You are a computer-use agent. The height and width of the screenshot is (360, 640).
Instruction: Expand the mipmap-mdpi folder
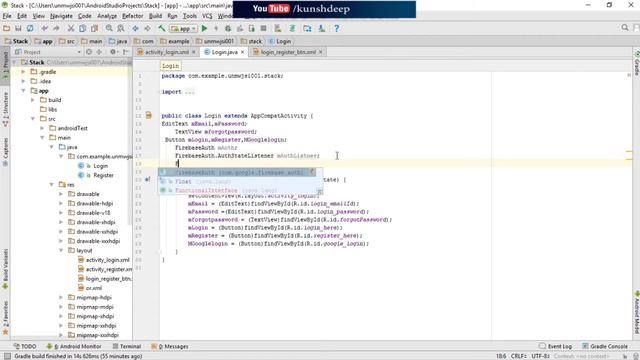pyautogui.click(x=61, y=307)
